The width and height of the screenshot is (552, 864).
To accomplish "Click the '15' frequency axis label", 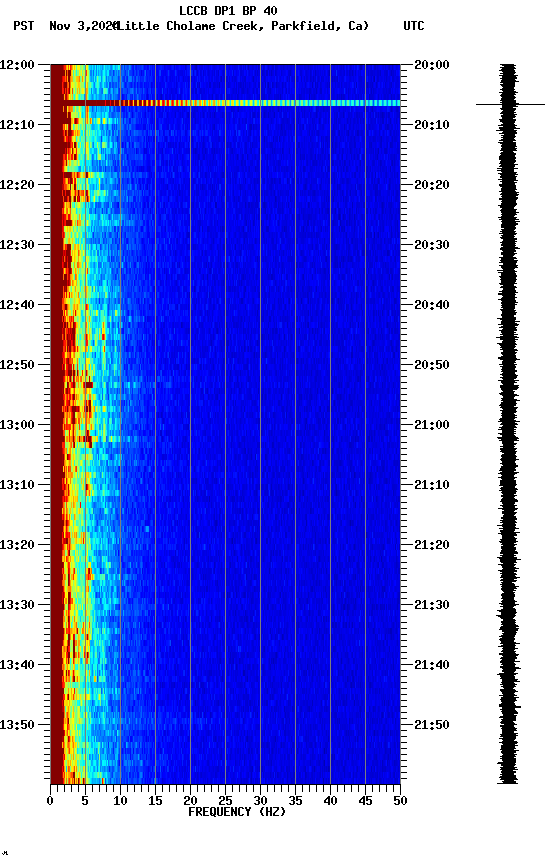I will 155,801.
